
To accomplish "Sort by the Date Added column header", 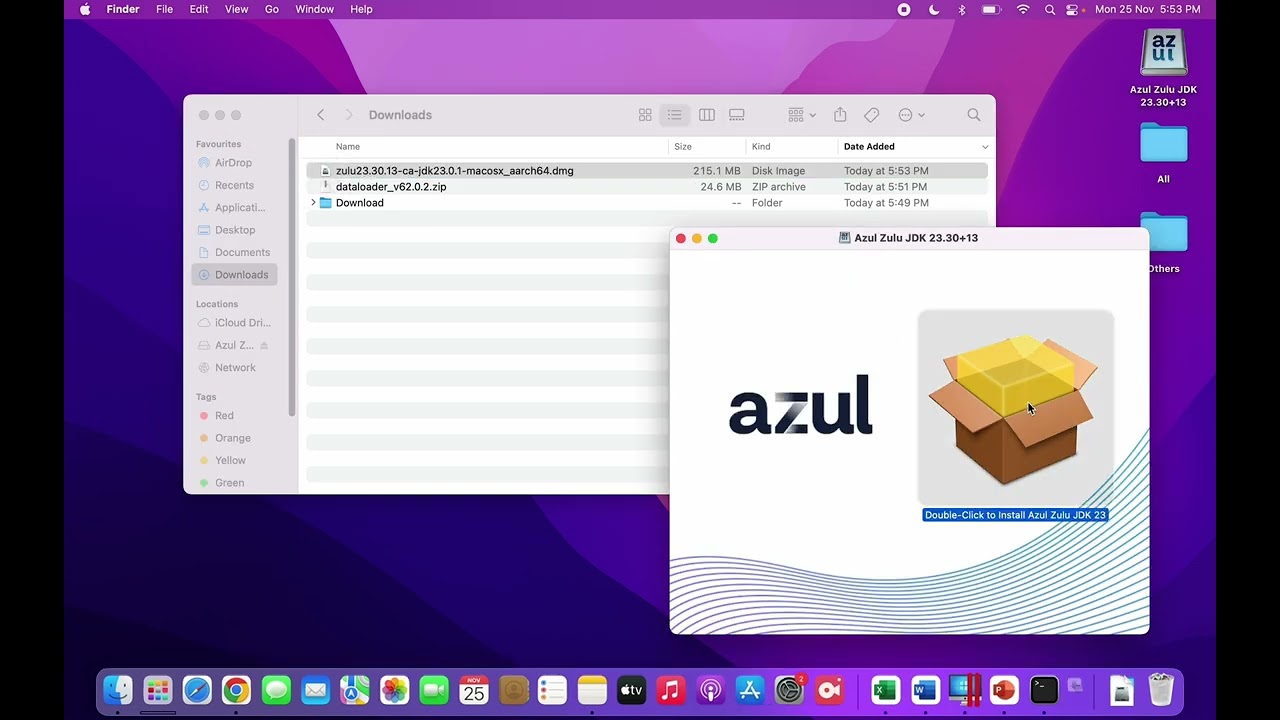I will pyautogui.click(x=869, y=146).
